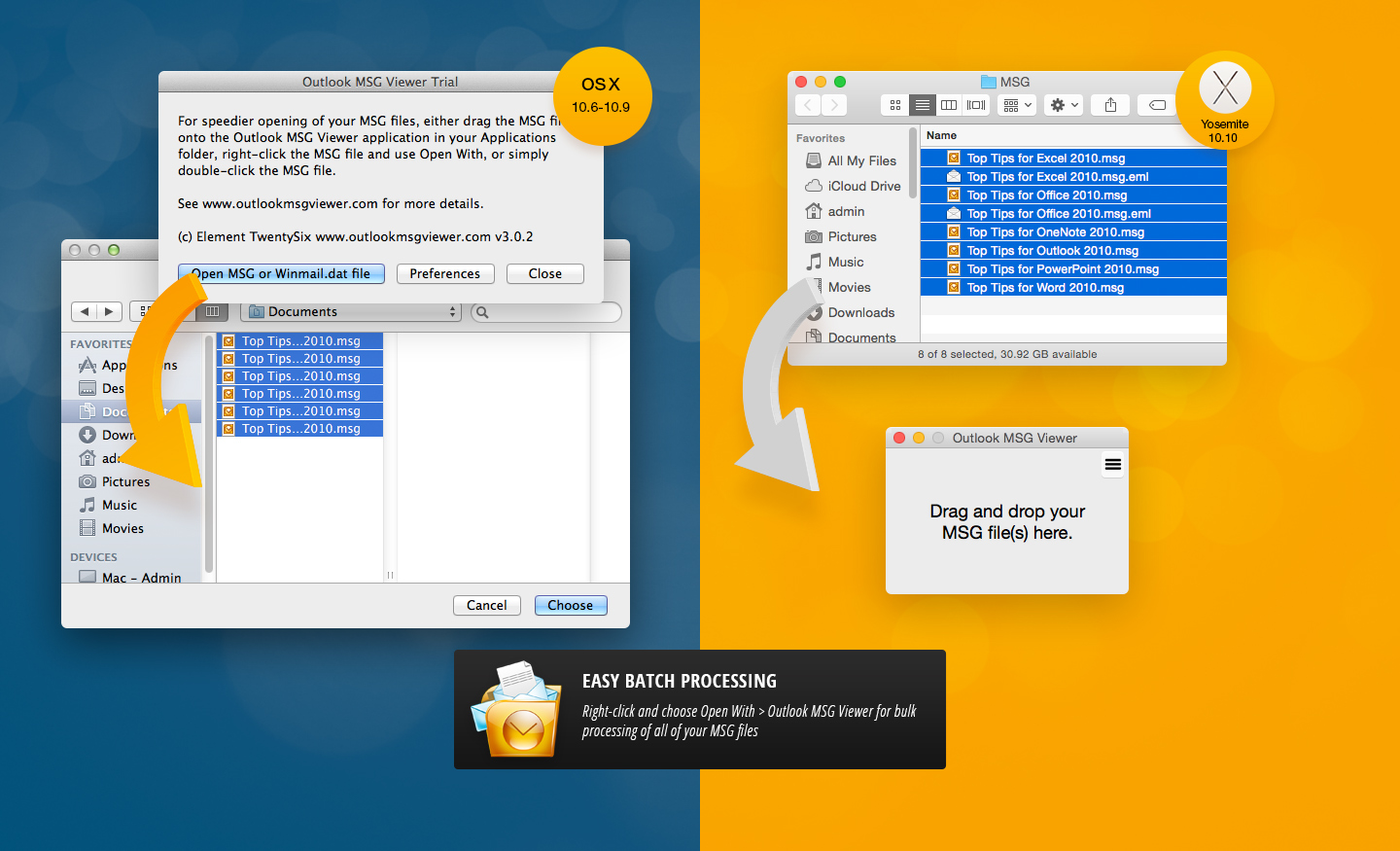Open the gear action menu in MSG Finder toolbar
Screen dimensions: 1400x851
[x=1065, y=105]
